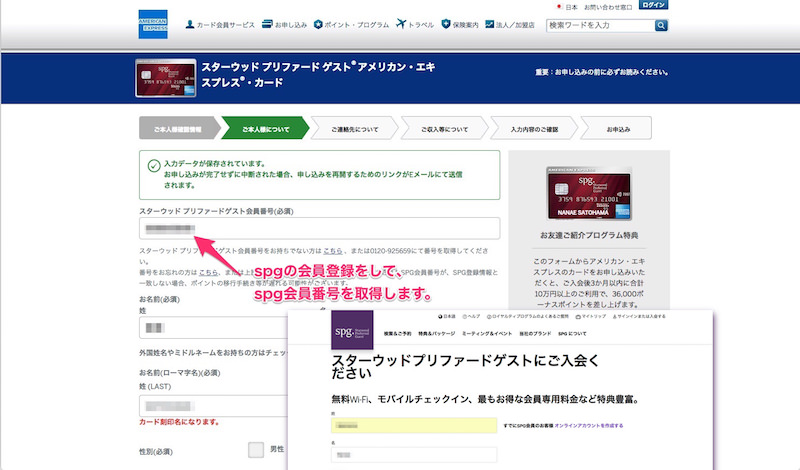Click サインインまたは入会する
Viewport: 800px width, 470px height.
(639, 316)
